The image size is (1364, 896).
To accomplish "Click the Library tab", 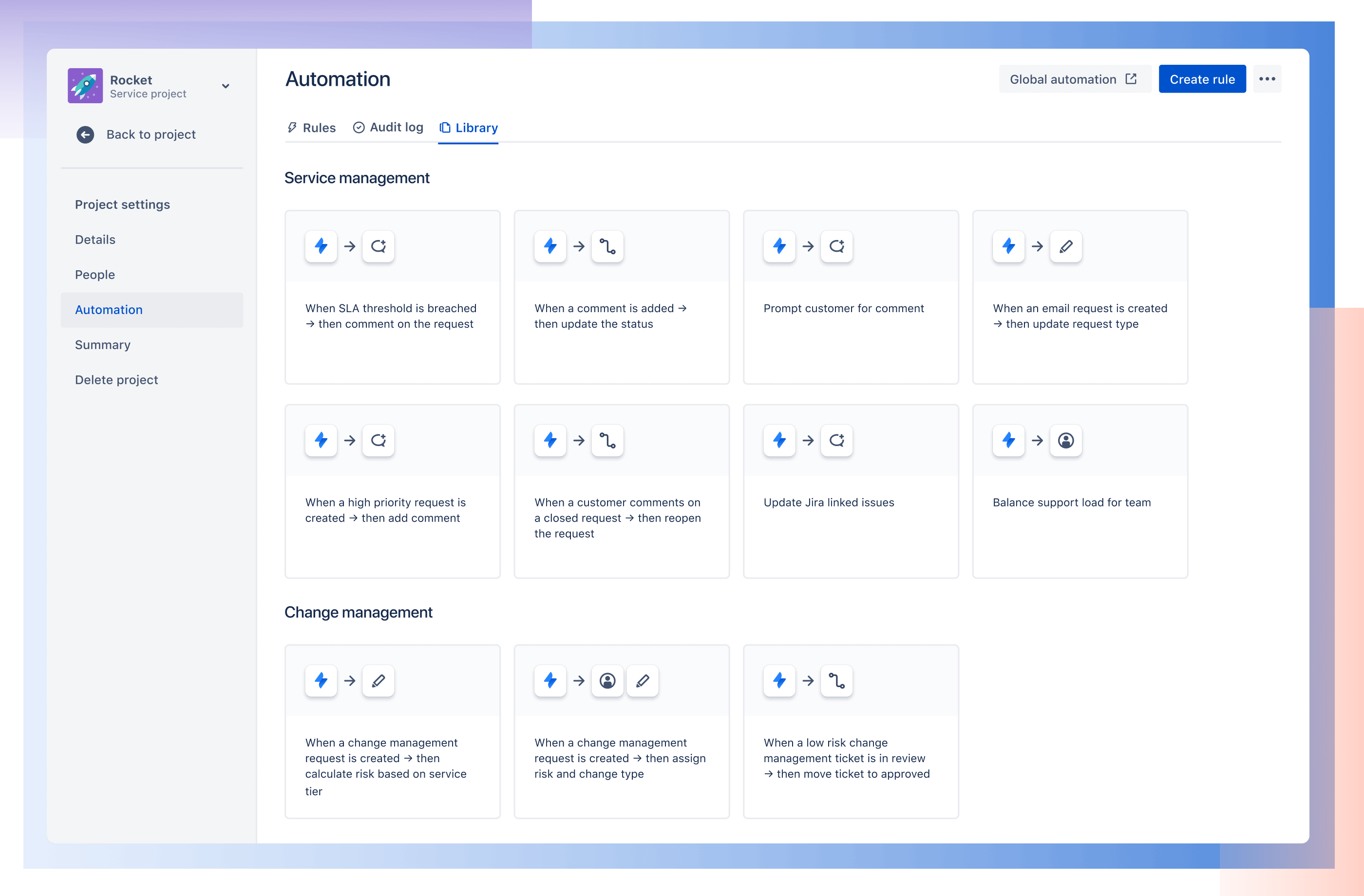I will (x=468, y=127).
